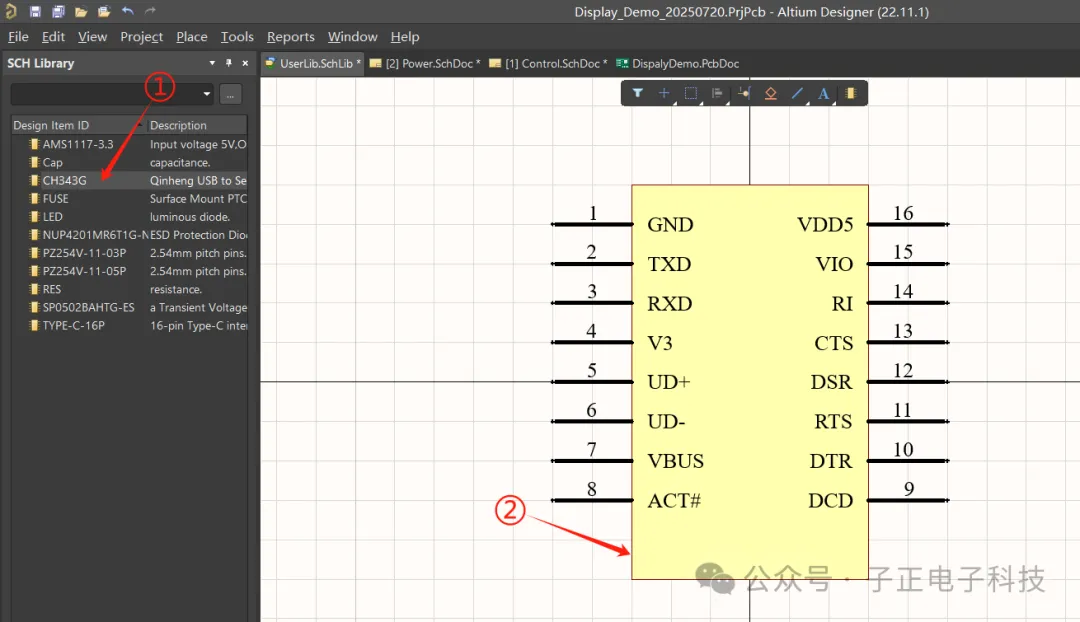Select the SP0502BAHTG-ES component row

[129, 307]
